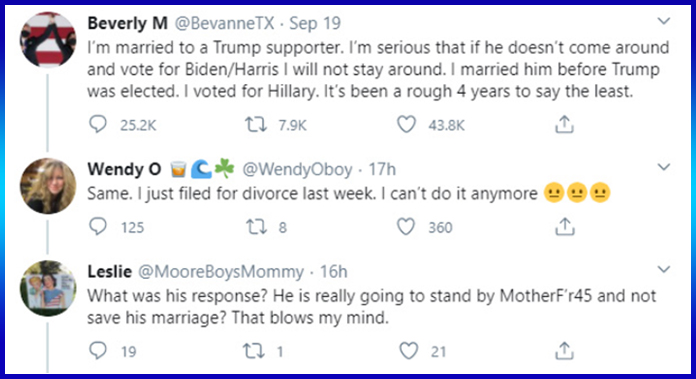This screenshot has height=379, width=696.
Task: Open the @MooreBoysMommy profile handle
Action: click(221, 272)
